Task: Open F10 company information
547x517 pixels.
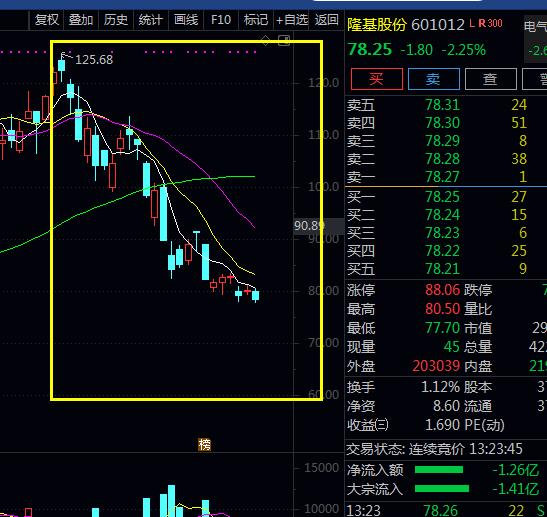Action: pos(221,20)
